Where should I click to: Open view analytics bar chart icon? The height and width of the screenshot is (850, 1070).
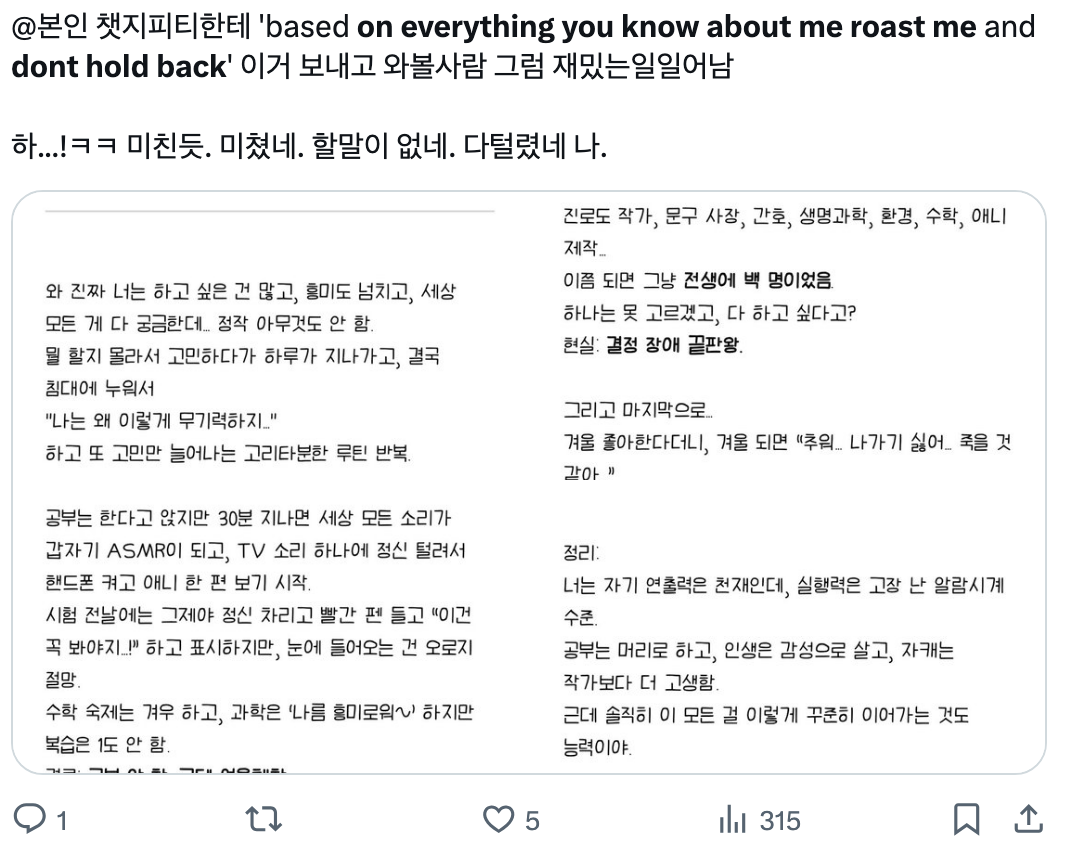732,819
